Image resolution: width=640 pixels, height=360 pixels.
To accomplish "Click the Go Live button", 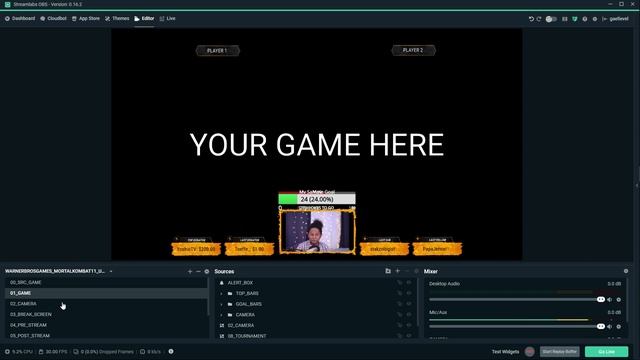I will (607, 351).
